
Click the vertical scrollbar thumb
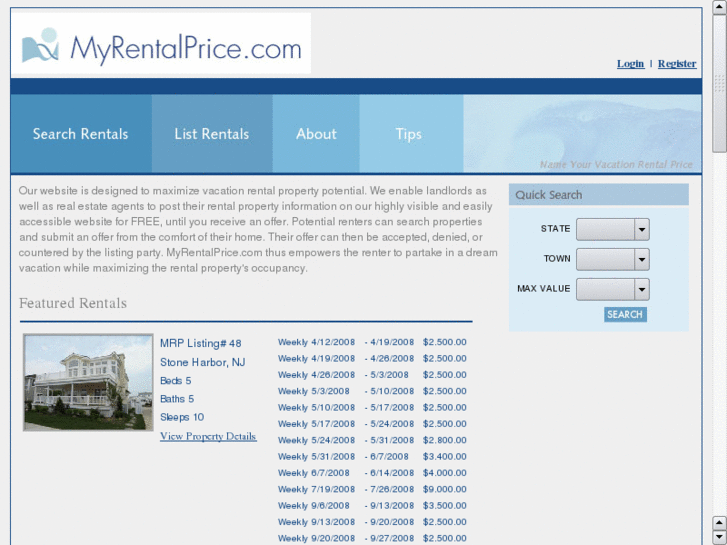tap(720, 83)
